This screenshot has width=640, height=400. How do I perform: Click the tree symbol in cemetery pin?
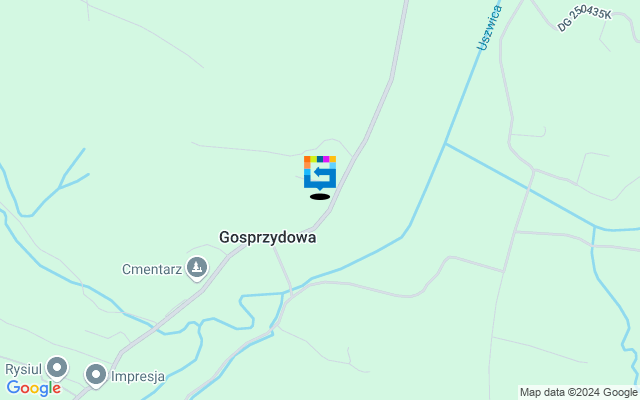[197, 267]
